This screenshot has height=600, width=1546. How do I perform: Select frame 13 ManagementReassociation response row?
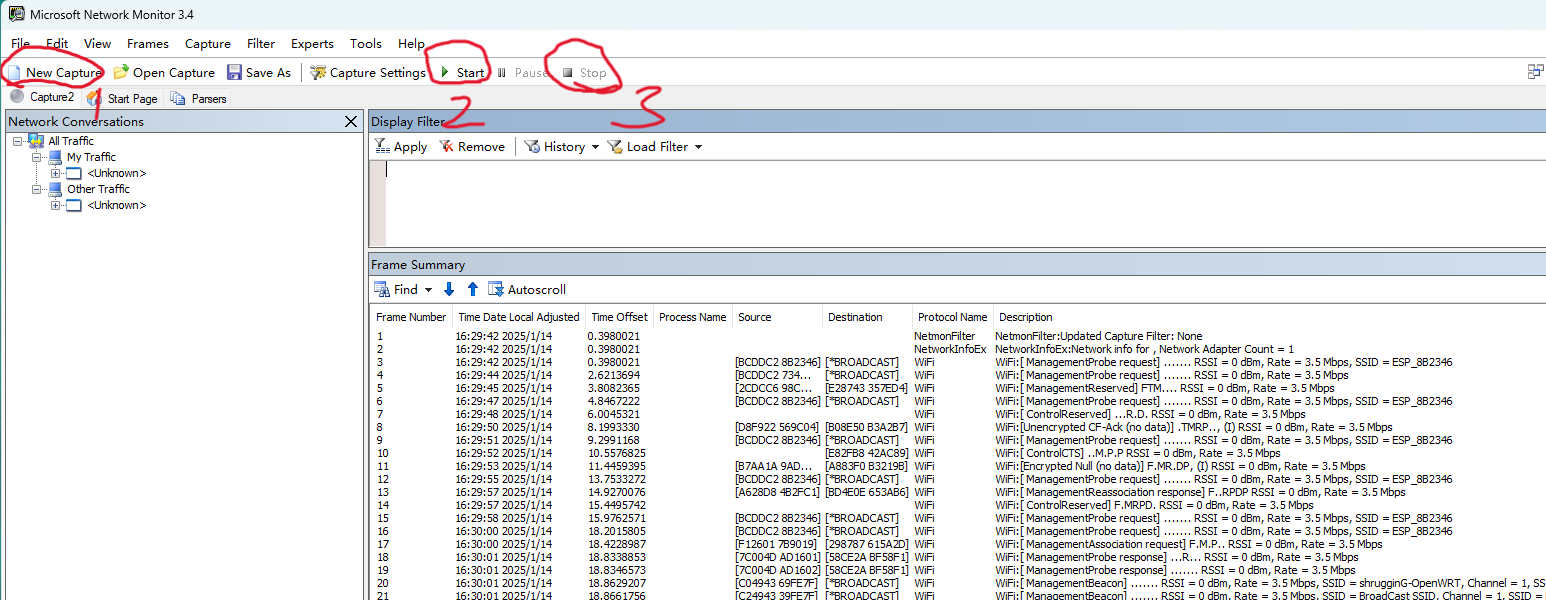pos(958,492)
